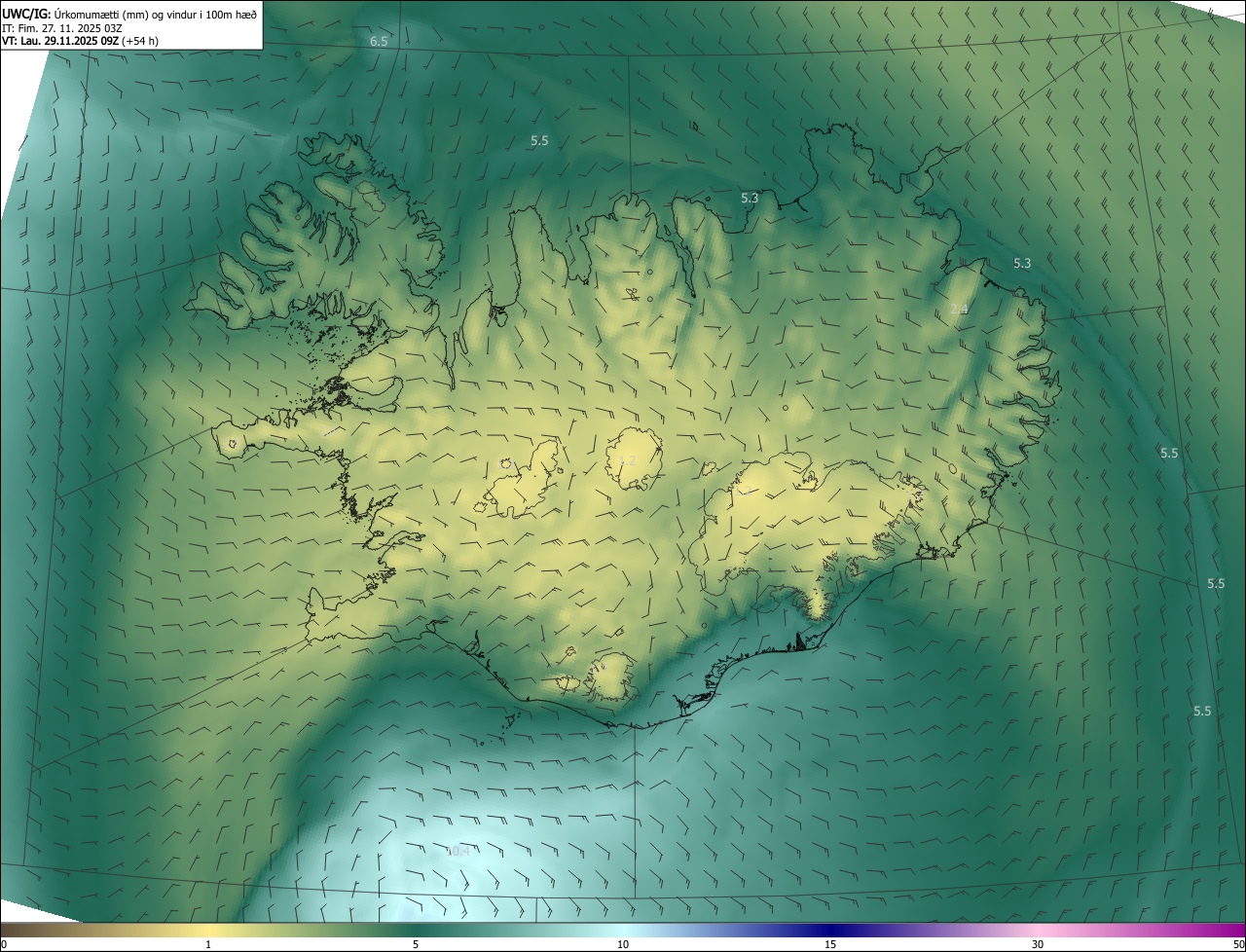Image resolution: width=1246 pixels, height=952 pixels.
Task: Select the Drangajökull glacier outline in Westfjords
Action: pyautogui.click(x=368, y=196)
